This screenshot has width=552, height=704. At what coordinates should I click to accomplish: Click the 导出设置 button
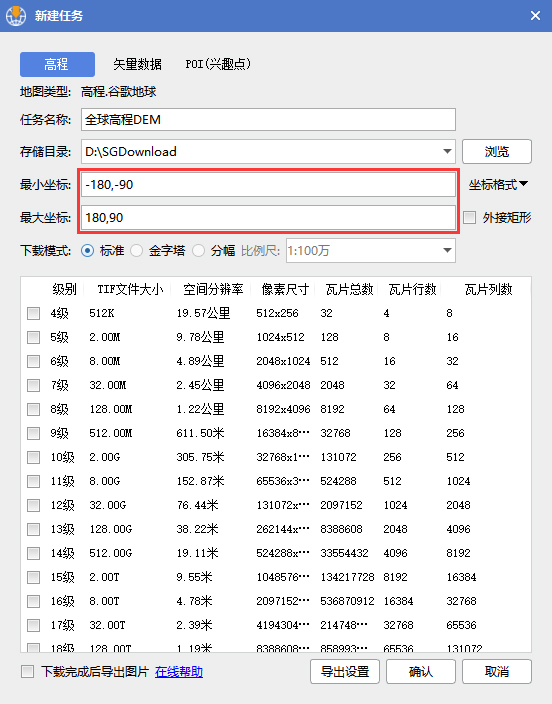tap(345, 672)
